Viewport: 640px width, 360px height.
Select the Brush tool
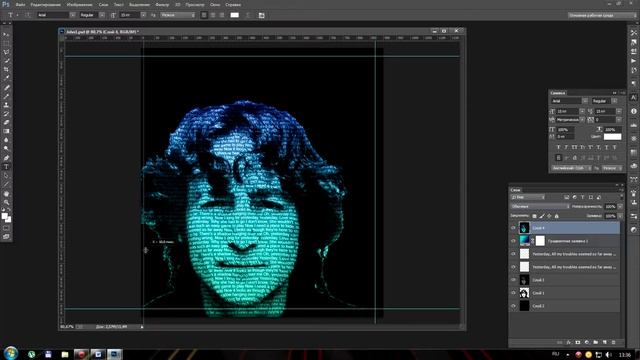[x=7, y=96]
